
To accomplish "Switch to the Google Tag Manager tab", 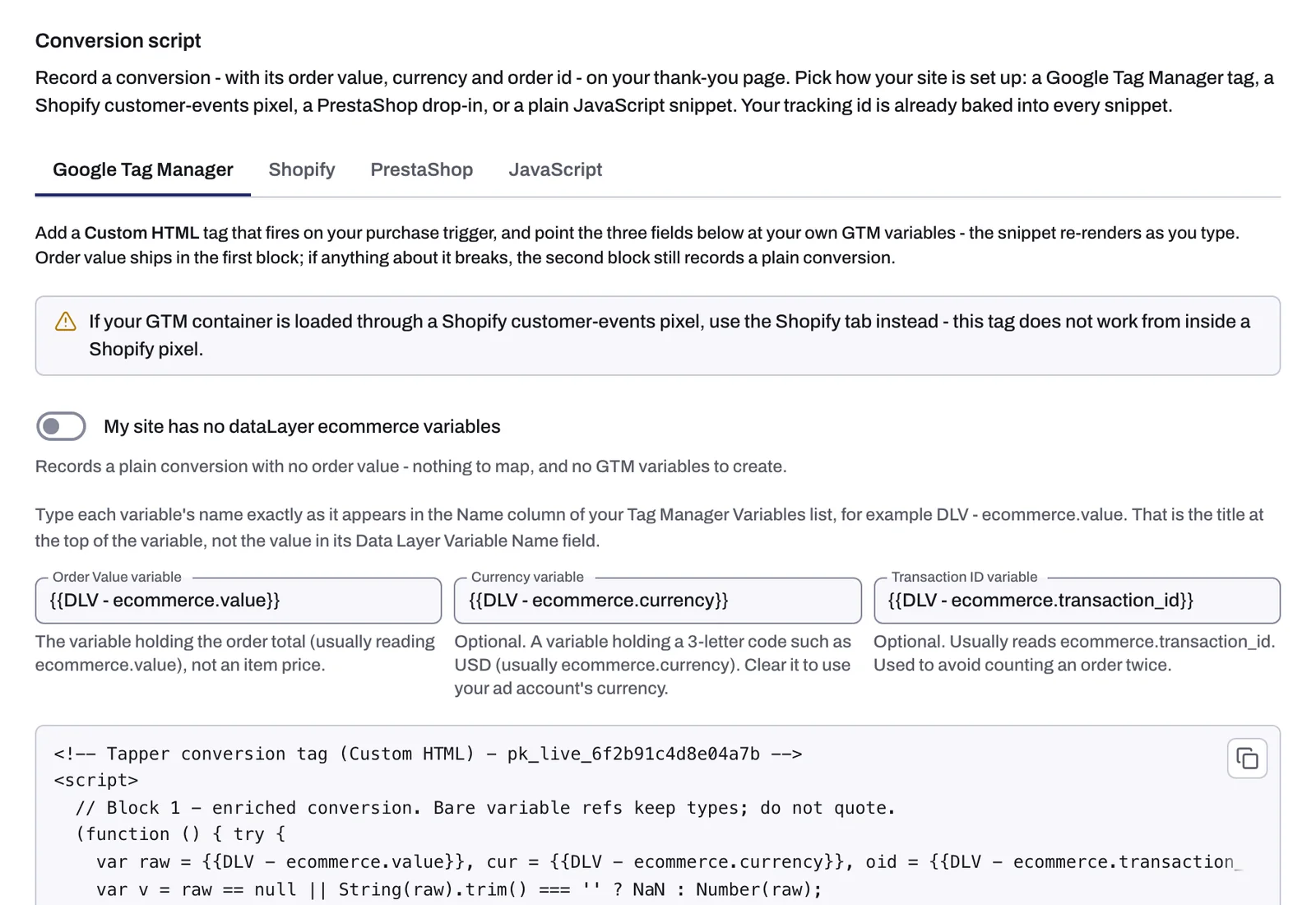I will pyautogui.click(x=143, y=169).
